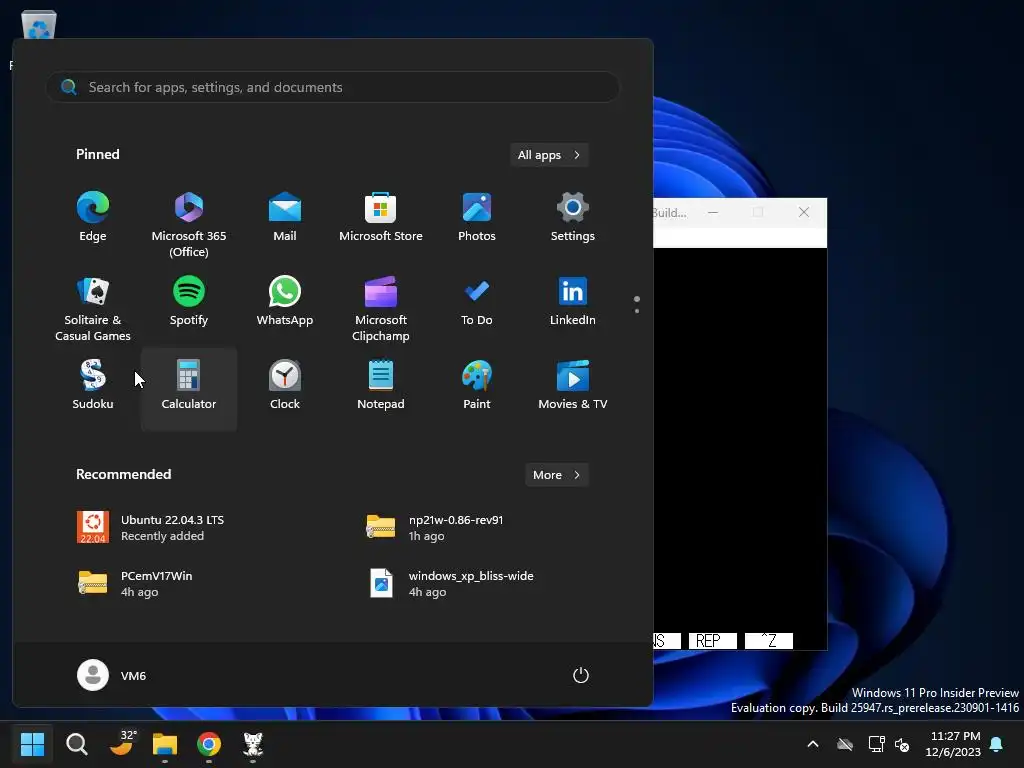The image size is (1024, 768).
Task: Open the VM6 user account menu
Action: tap(112, 675)
